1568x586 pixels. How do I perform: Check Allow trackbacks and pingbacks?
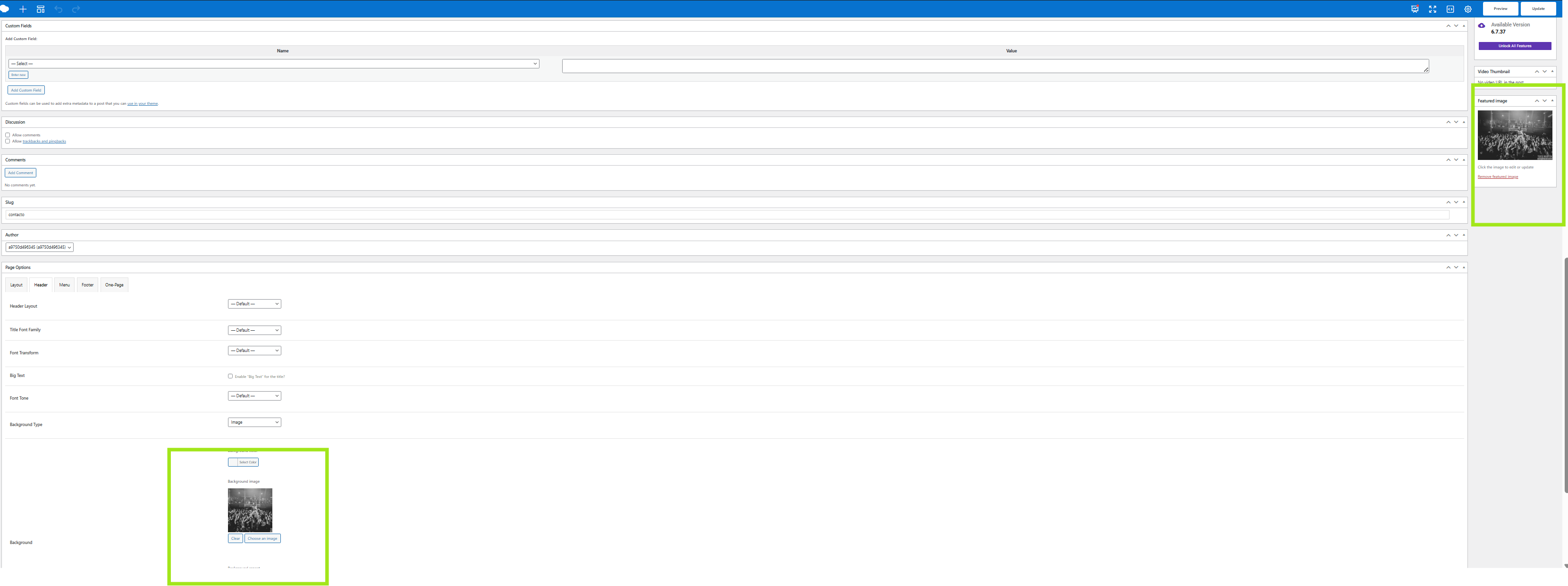coord(8,141)
